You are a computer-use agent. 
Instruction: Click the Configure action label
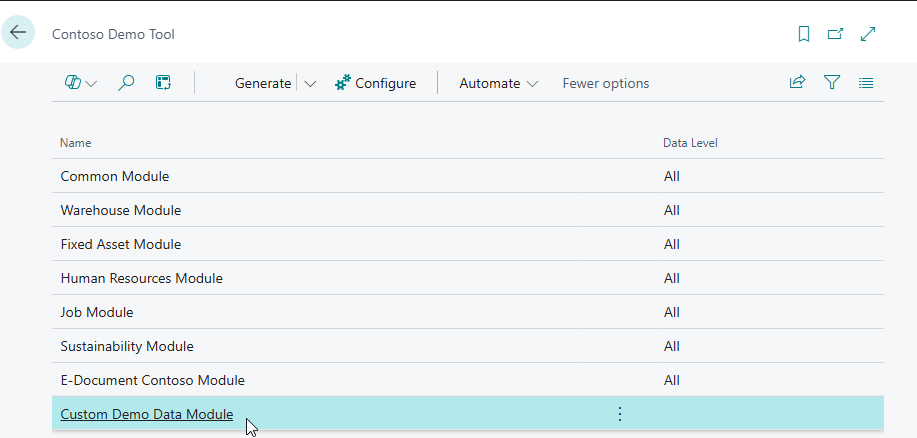click(x=385, y=84)
